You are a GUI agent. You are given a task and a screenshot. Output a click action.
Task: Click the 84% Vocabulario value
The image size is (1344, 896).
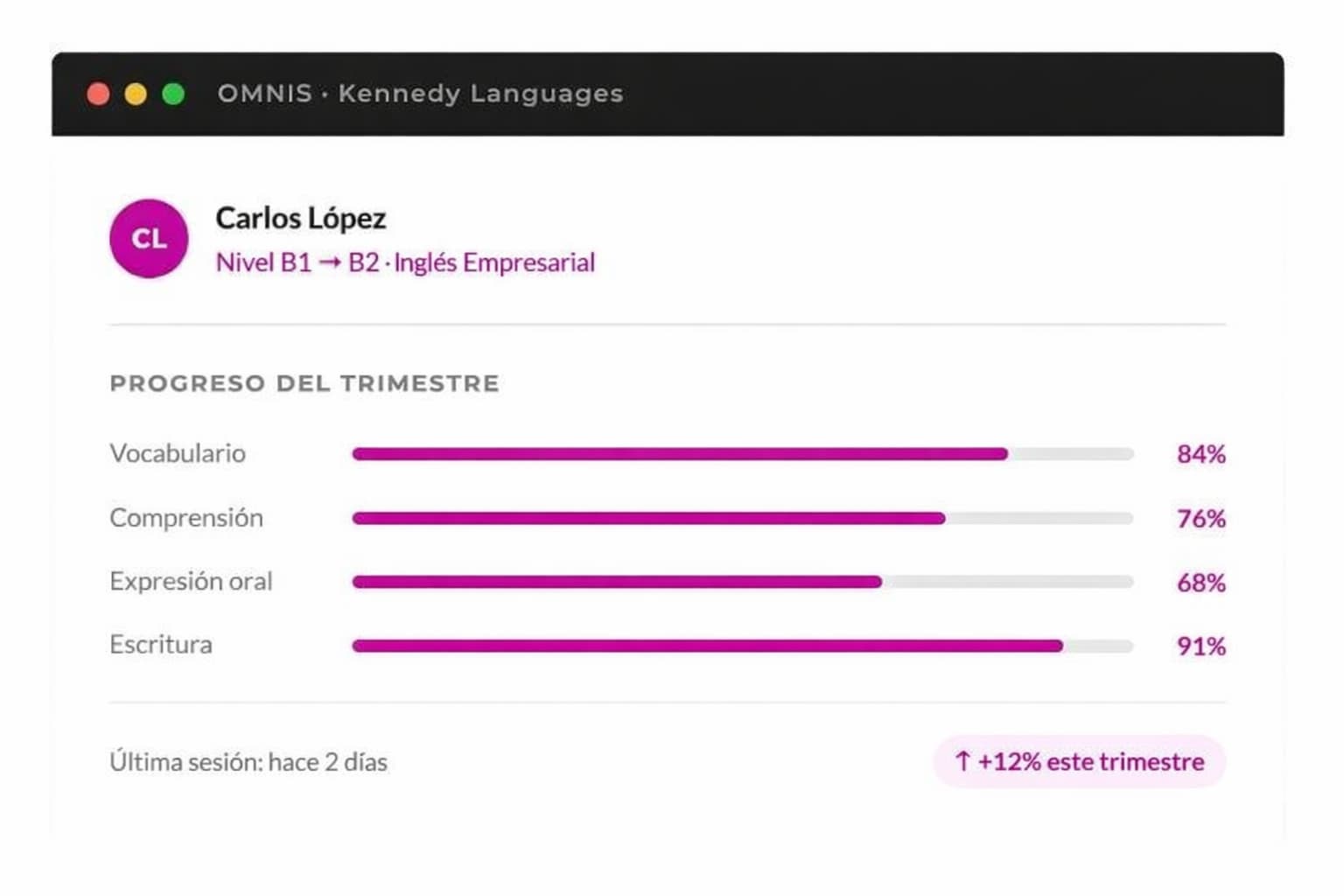click(1200, 454)
